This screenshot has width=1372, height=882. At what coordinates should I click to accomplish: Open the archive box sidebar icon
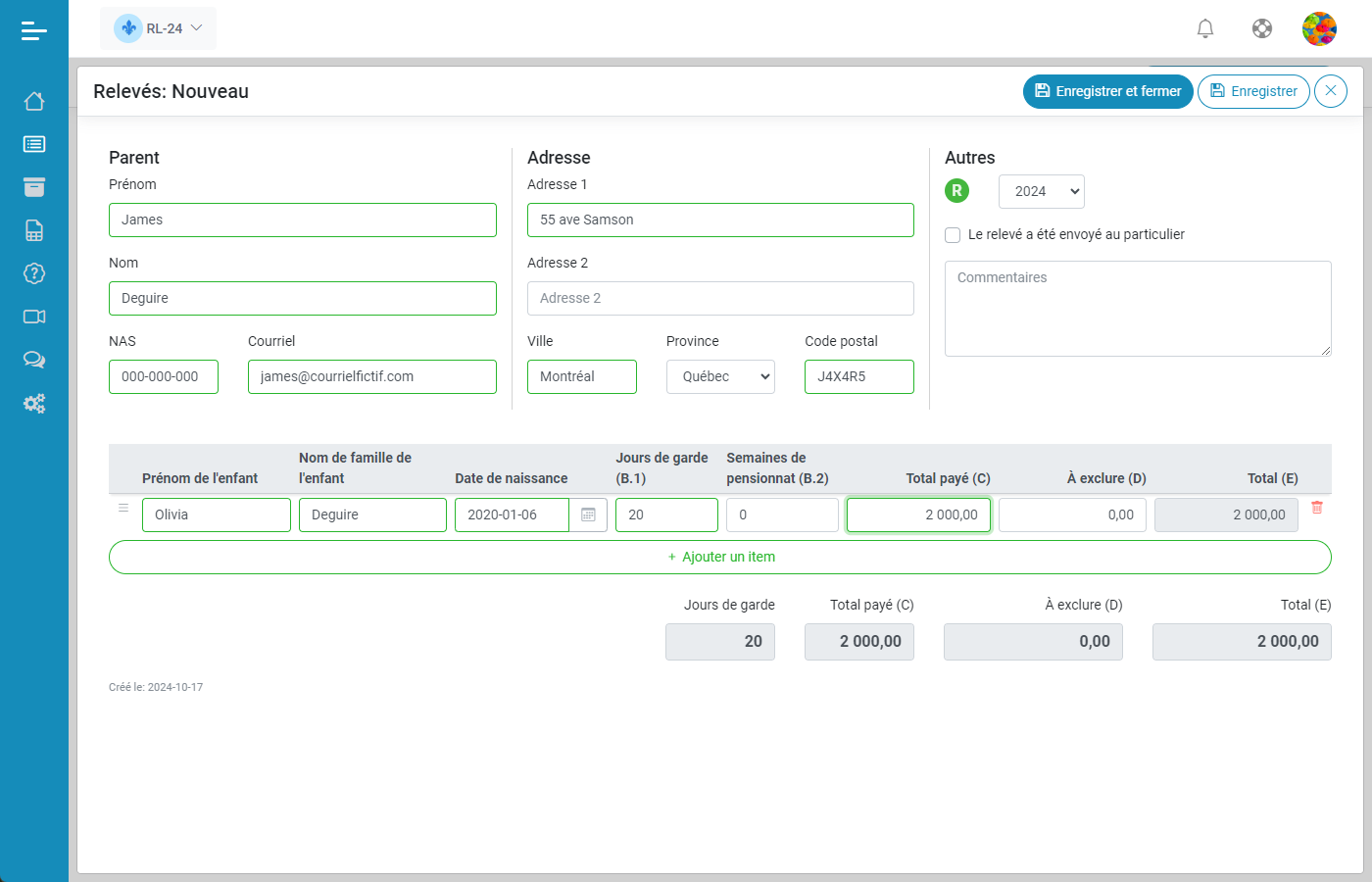tap(34, 187)
